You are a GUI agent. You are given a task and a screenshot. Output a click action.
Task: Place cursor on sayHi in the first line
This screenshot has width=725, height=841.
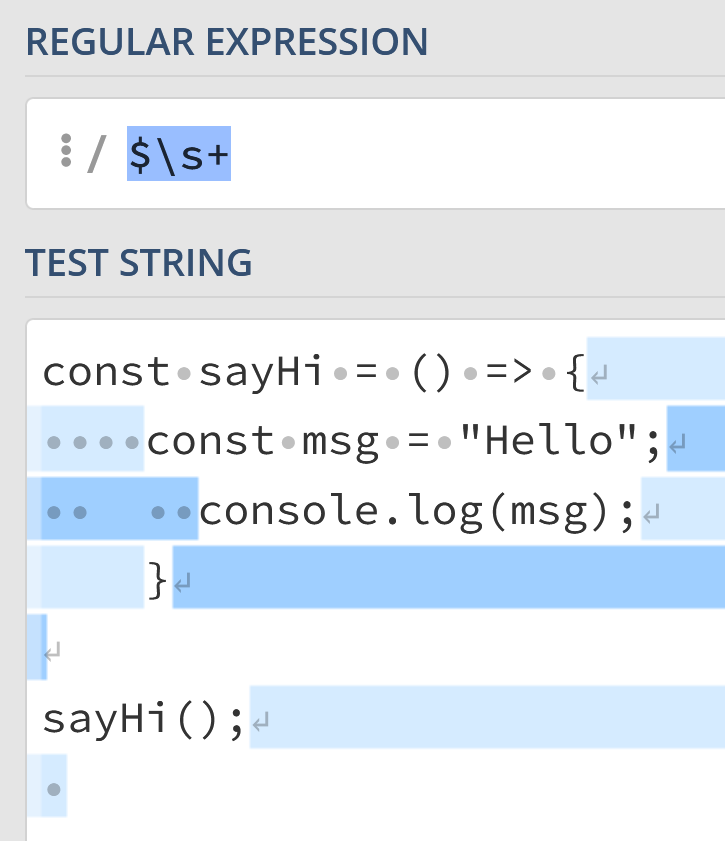[260, 372]
